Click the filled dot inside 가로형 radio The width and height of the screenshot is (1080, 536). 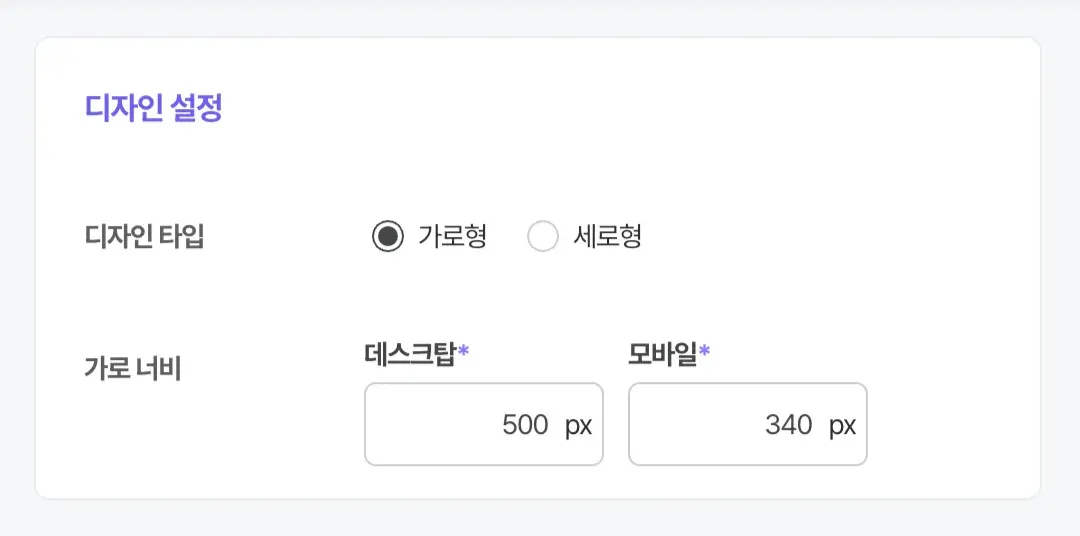coord(387,237)
